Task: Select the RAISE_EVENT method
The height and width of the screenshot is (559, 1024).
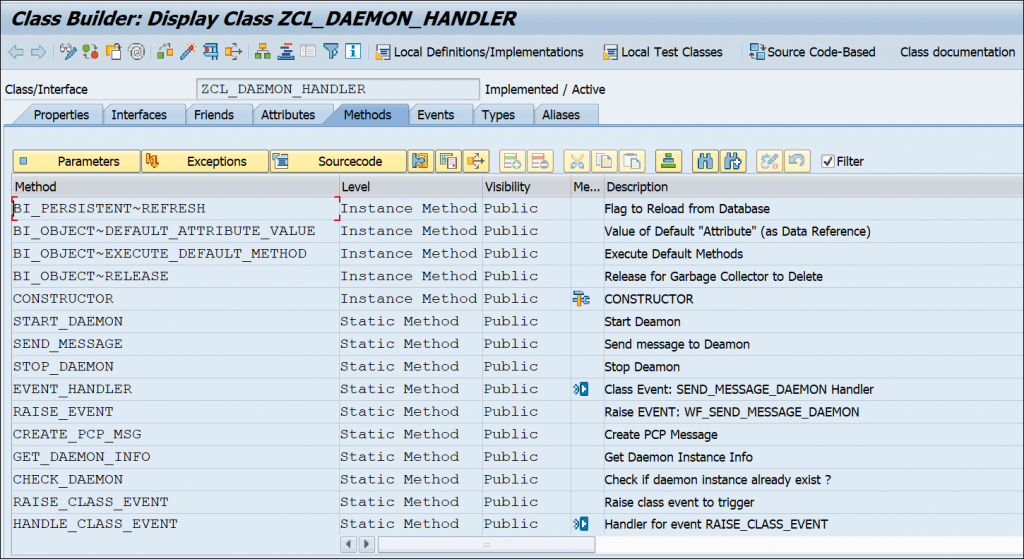Action: [x=176, y=412]
